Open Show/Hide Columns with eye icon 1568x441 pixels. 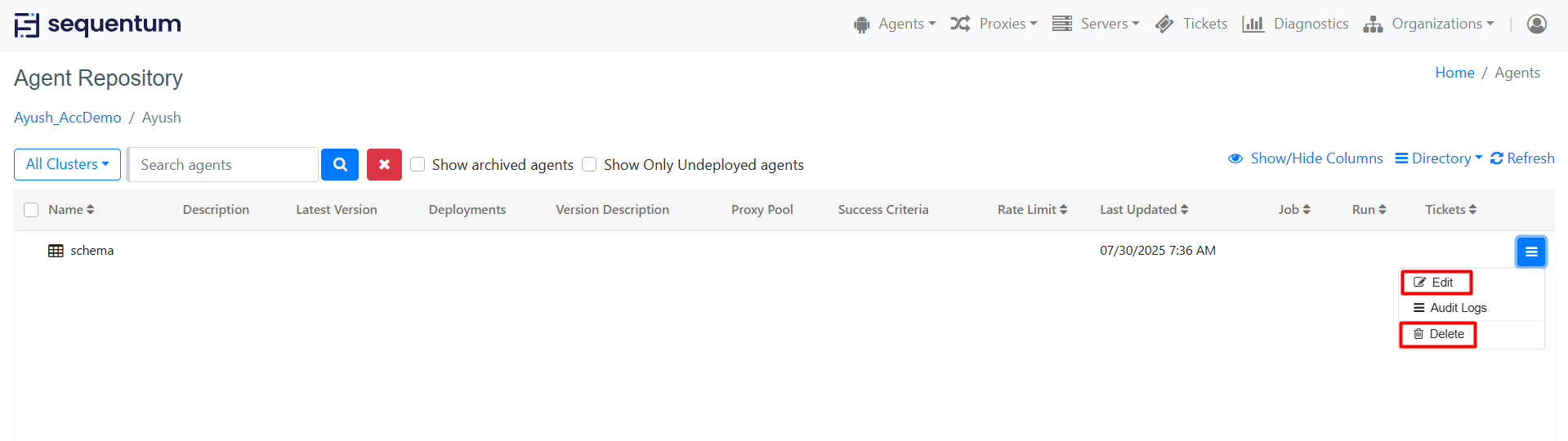coord(1306,158)
